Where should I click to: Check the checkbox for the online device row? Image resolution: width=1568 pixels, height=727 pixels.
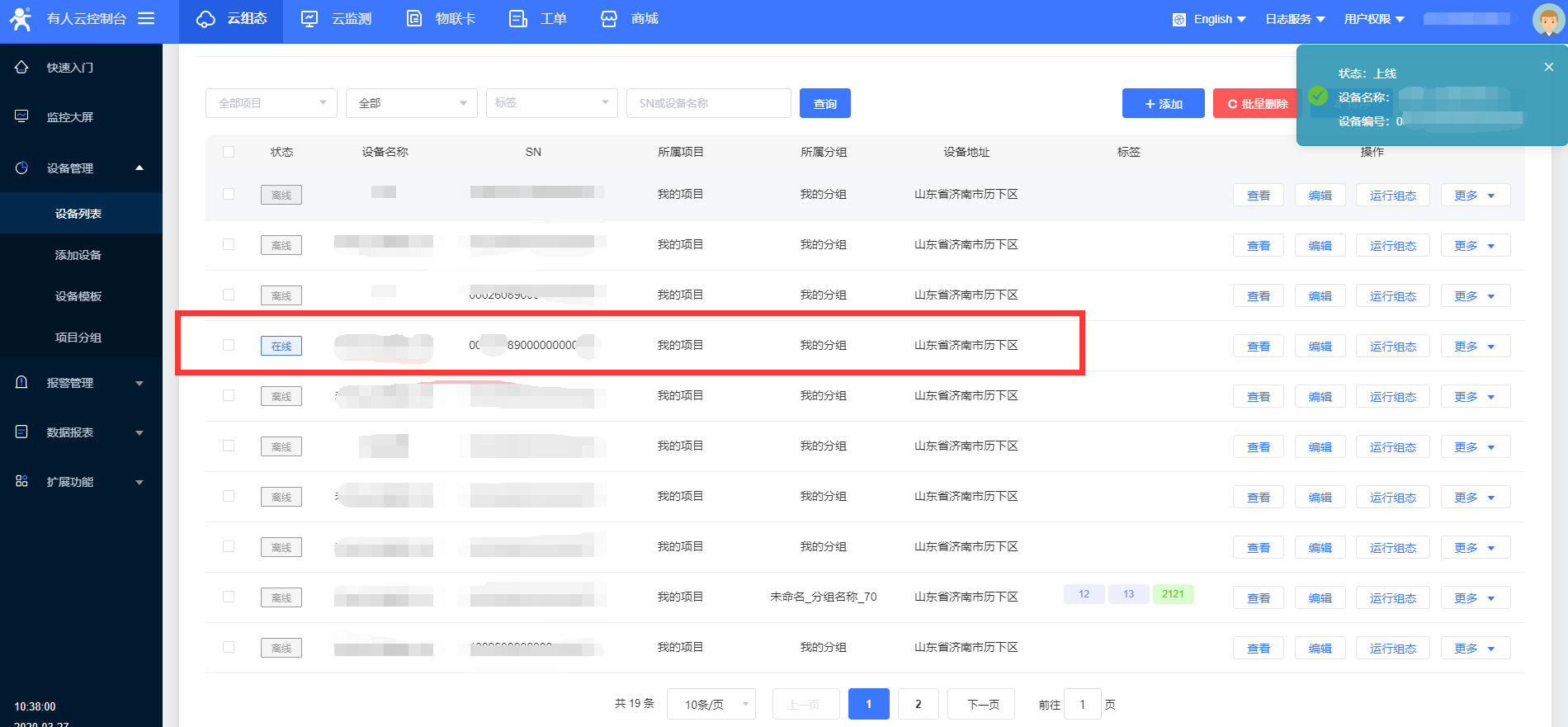coord(229,345)
